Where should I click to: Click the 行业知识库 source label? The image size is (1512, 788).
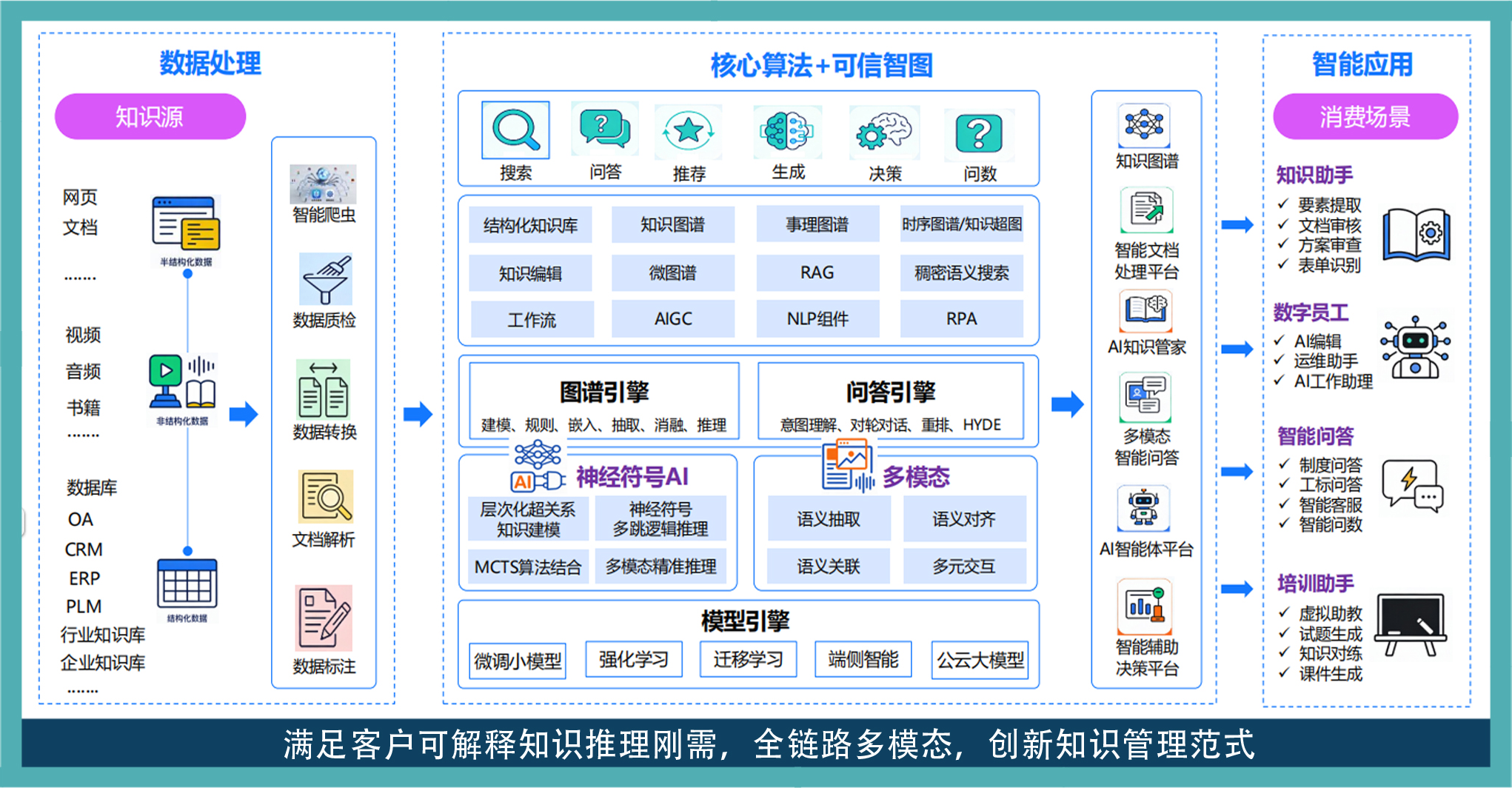click(x=103, y=635)
